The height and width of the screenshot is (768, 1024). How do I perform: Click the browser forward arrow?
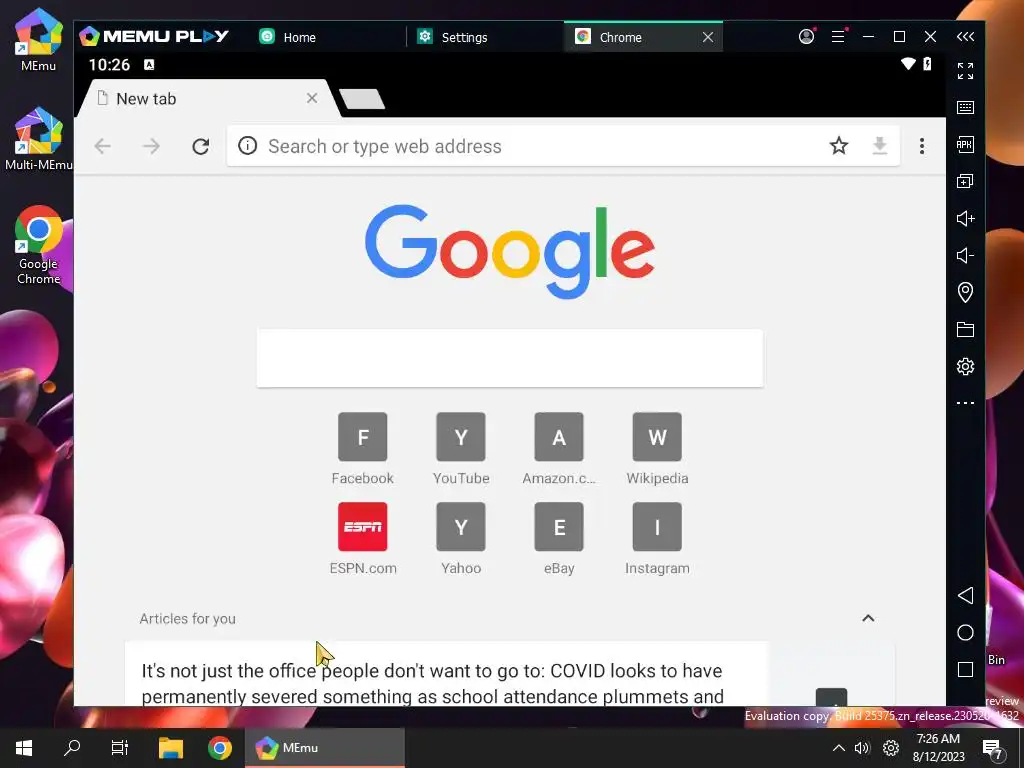151,146
